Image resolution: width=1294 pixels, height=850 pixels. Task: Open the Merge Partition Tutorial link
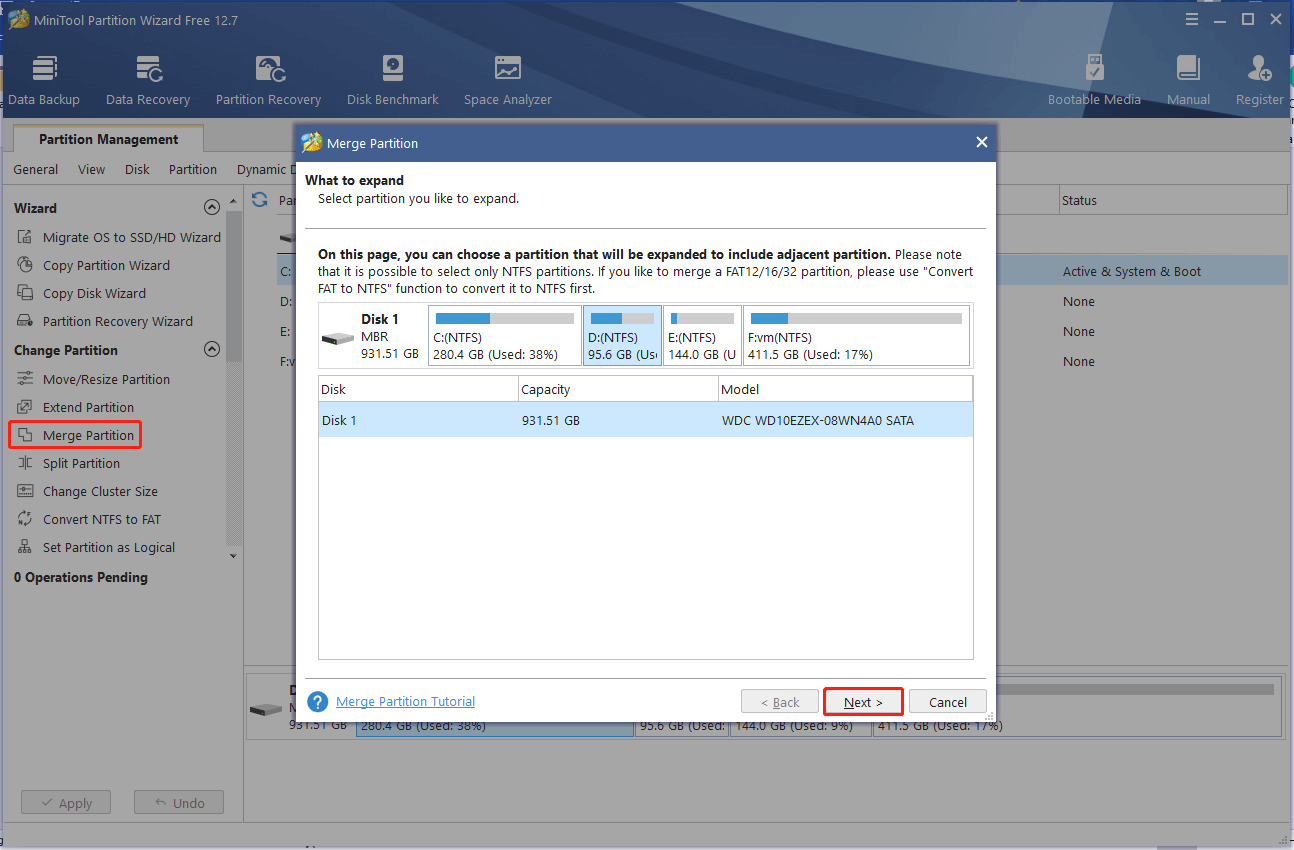[406, 702]
